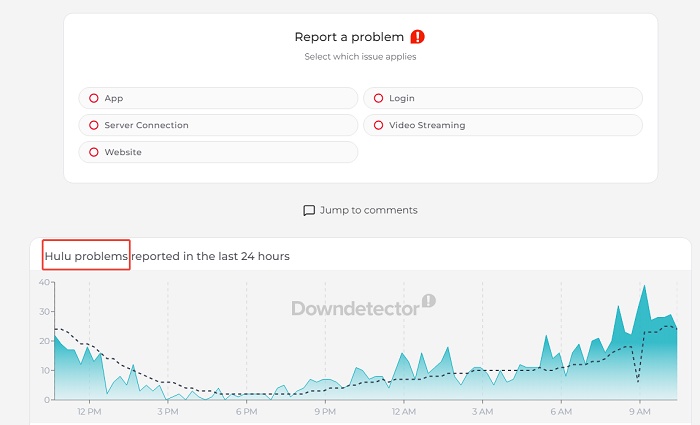
Task: Click the highest spike in the chart
Action: [645, 287]
